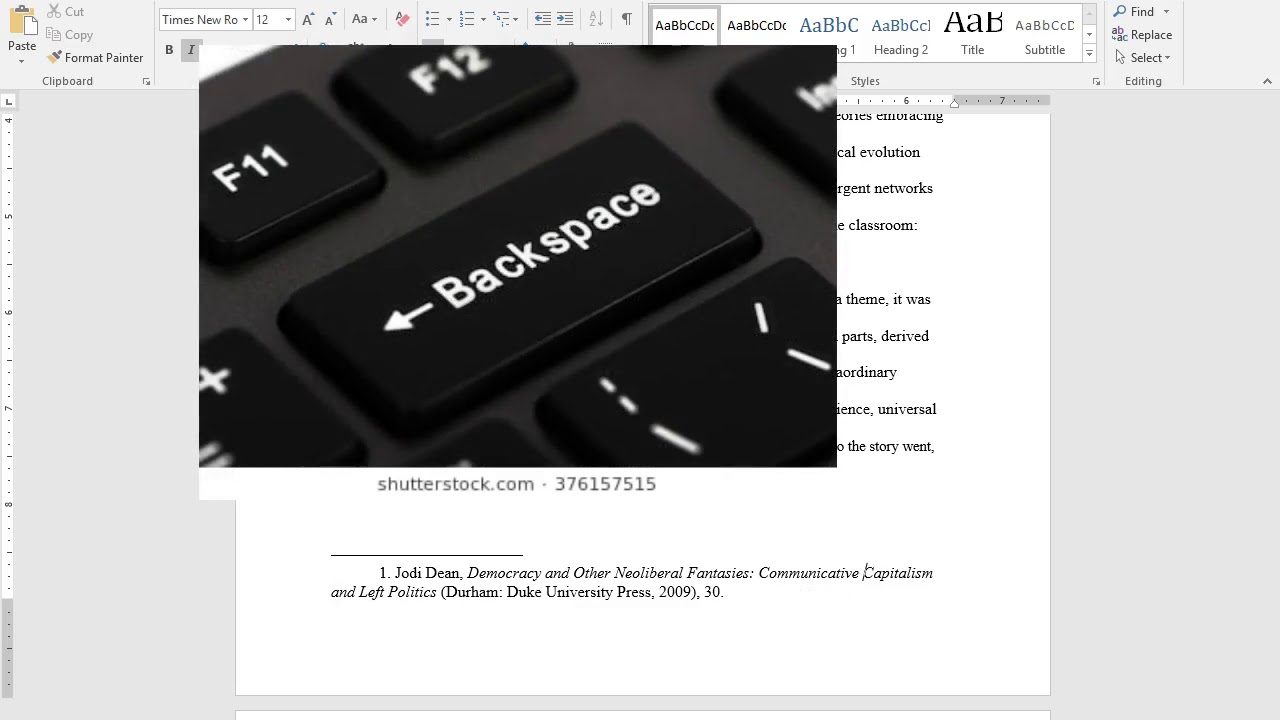Open the Select dropdown
The height and width of the screenshot is (720, 1280).
tap(1143, 57)
